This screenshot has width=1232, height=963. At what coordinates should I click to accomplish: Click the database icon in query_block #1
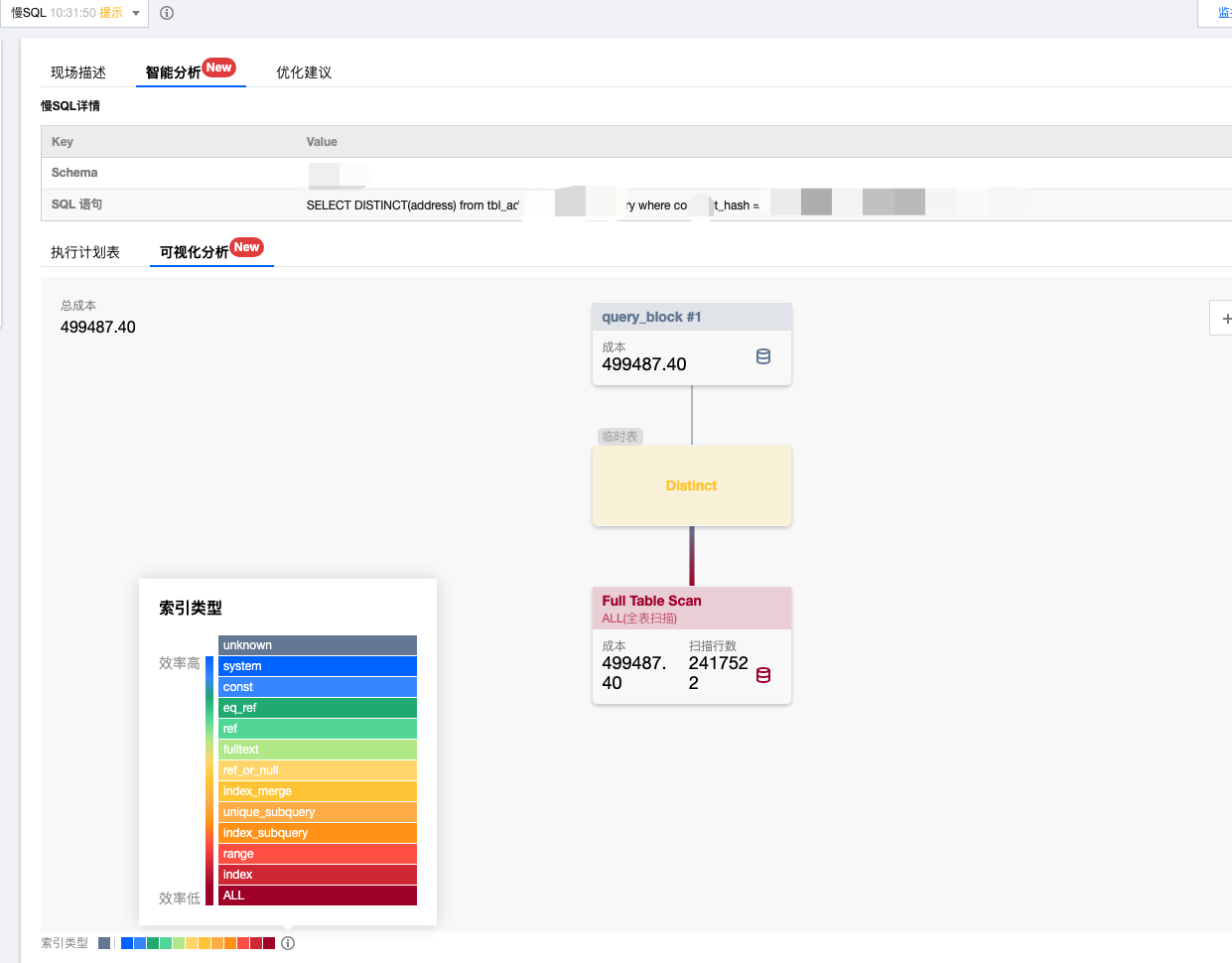click(x=762, y=356)
